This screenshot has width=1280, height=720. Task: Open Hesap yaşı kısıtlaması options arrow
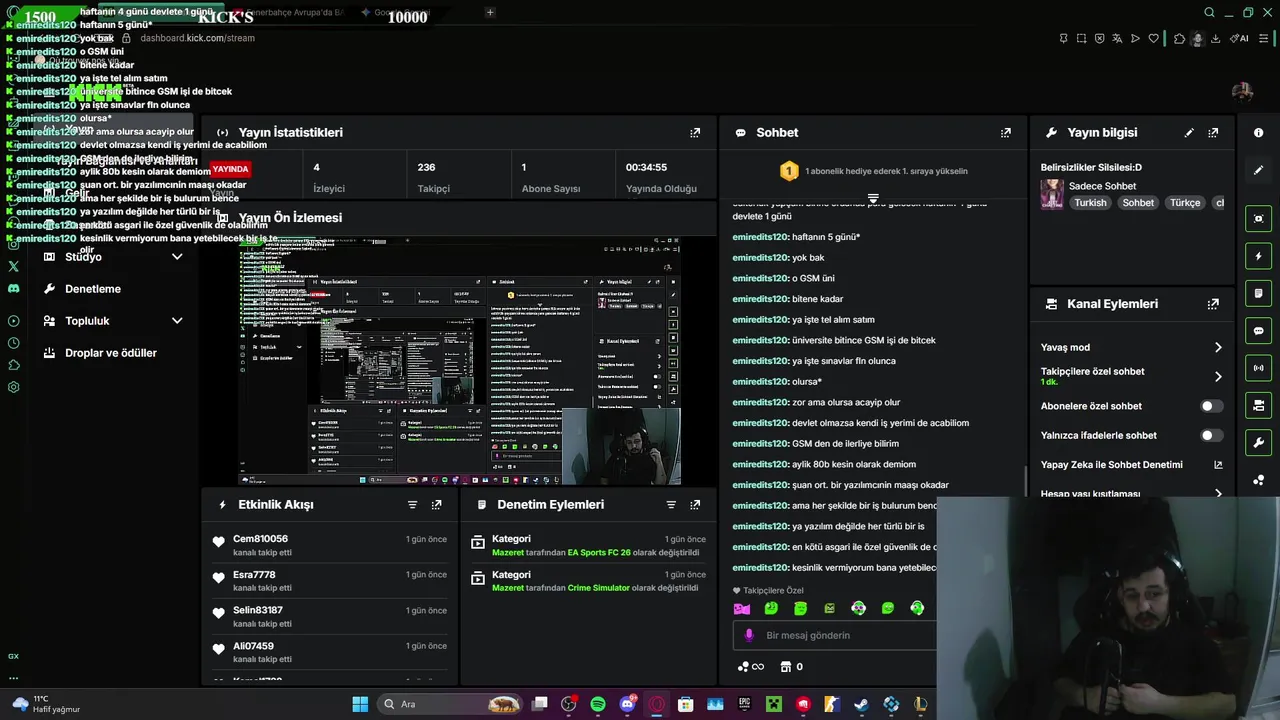1218,493
